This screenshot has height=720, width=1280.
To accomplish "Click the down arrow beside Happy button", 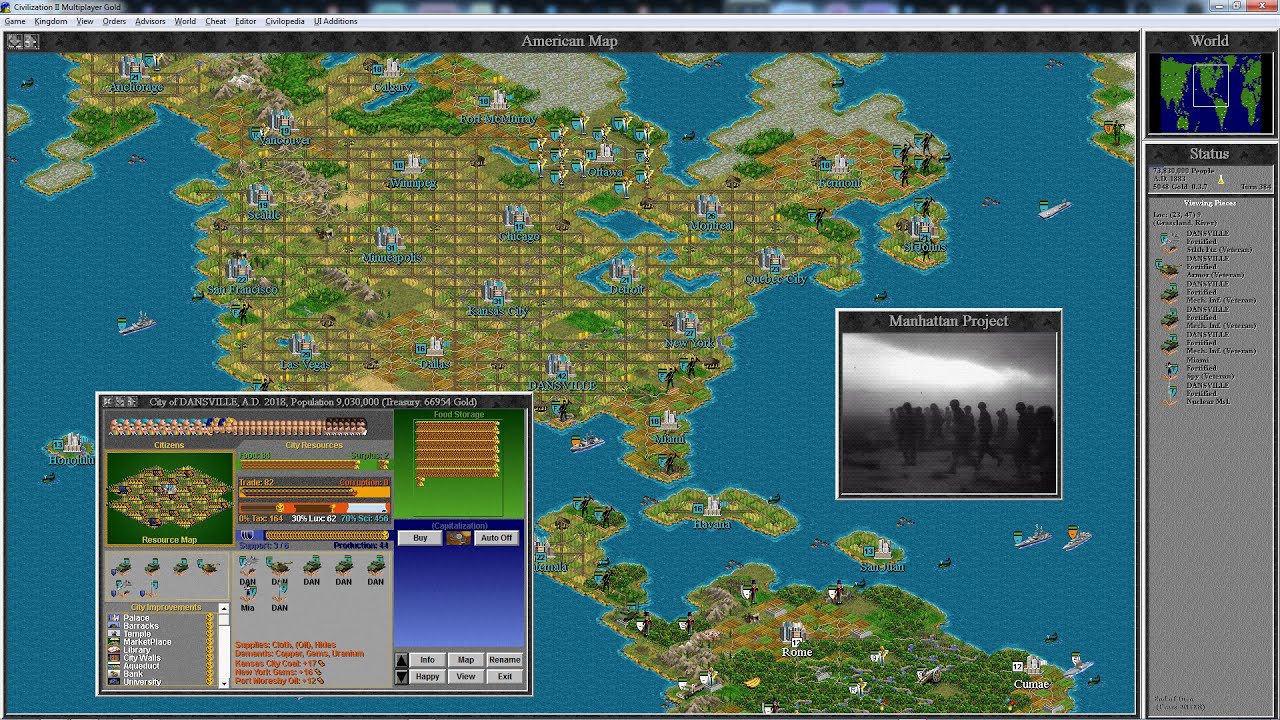I will pos(402,677).
